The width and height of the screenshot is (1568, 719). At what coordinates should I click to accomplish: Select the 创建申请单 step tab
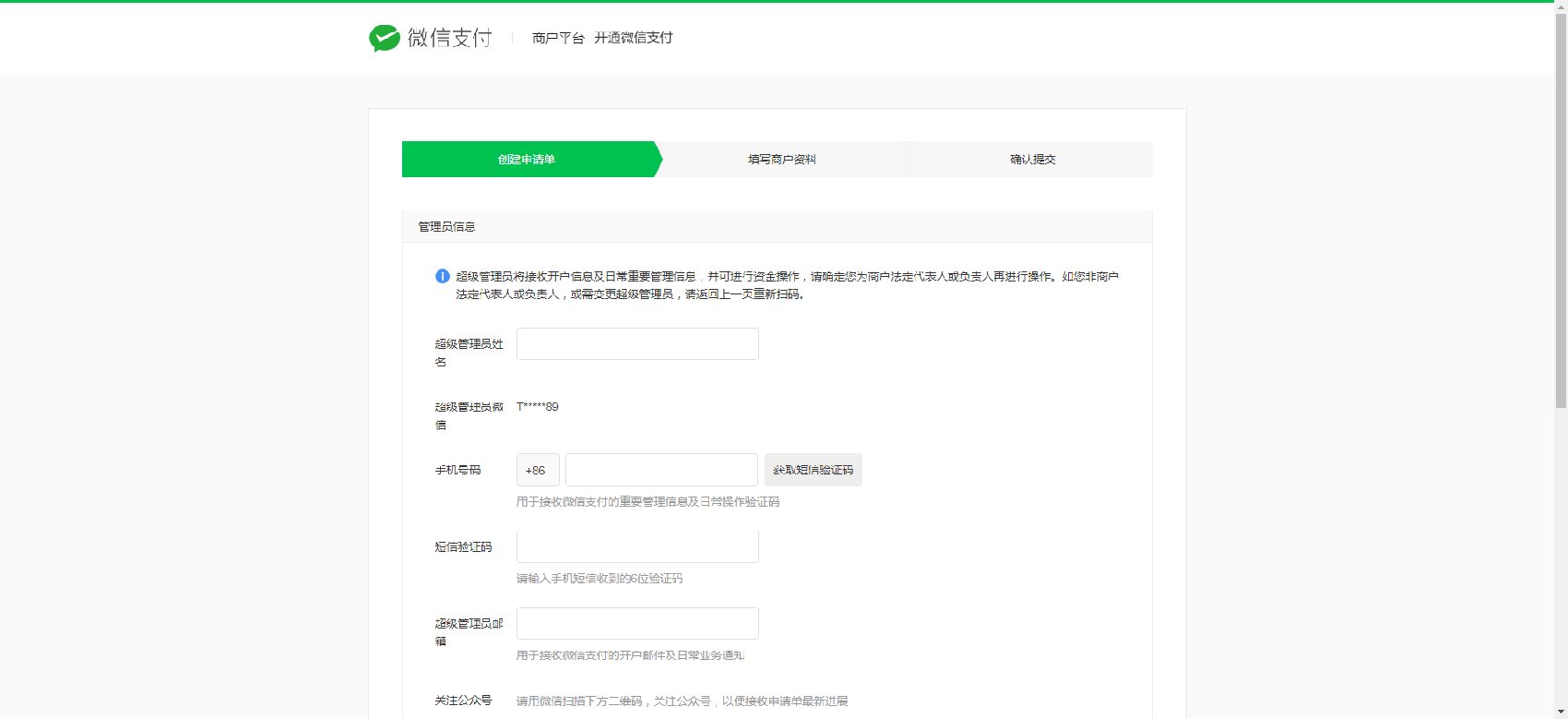click(x=527, y=160)
